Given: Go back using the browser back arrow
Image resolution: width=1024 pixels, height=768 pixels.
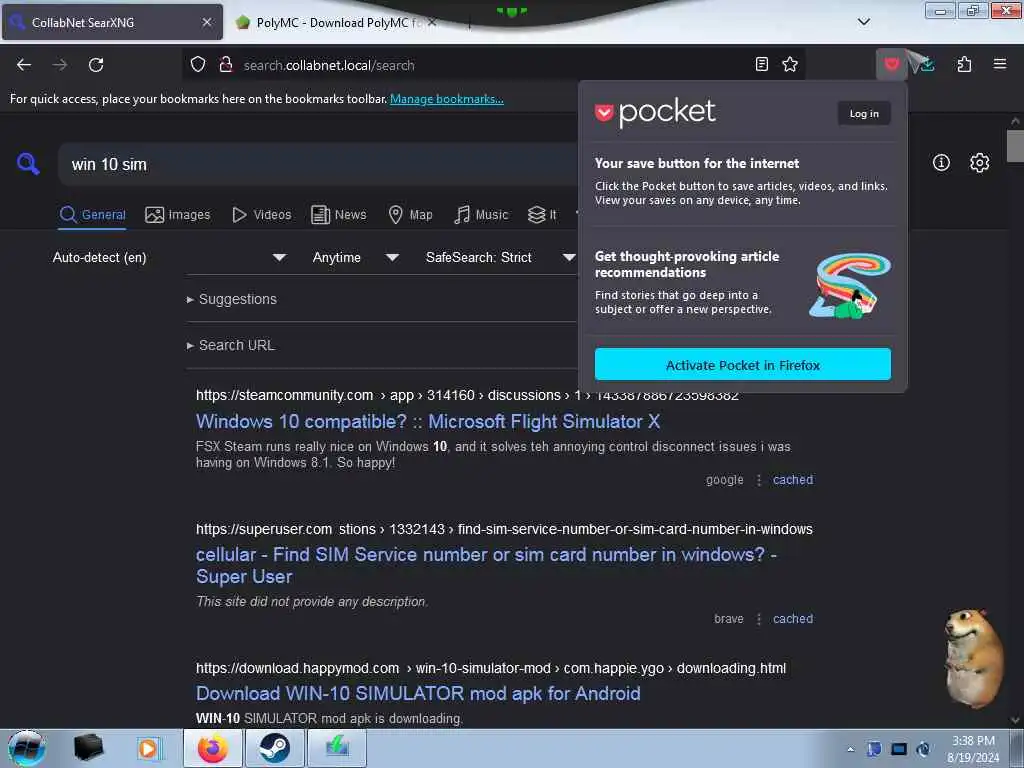Looking at the screenshot, I should 24,65.
